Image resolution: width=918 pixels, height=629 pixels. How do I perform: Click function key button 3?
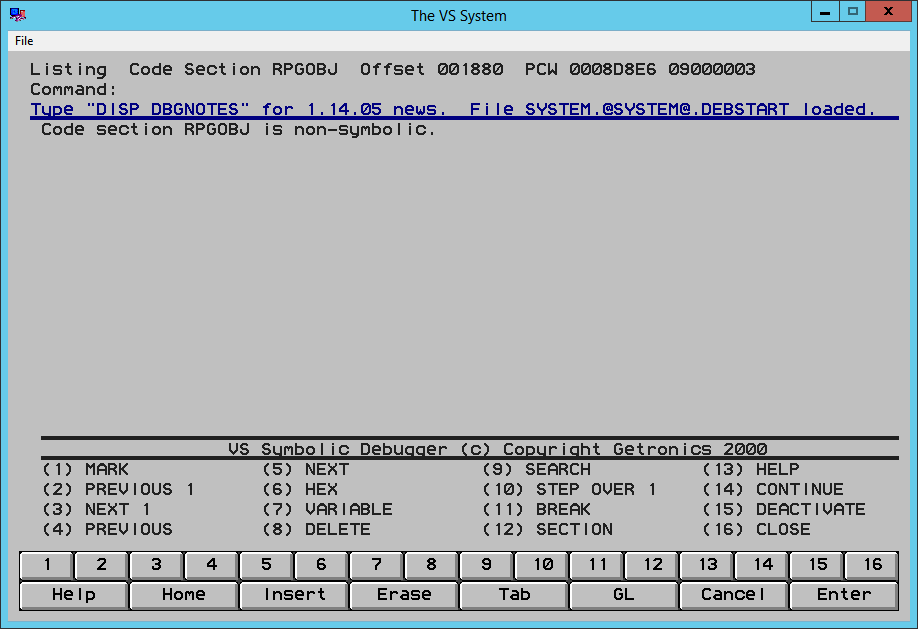(157, 565)
